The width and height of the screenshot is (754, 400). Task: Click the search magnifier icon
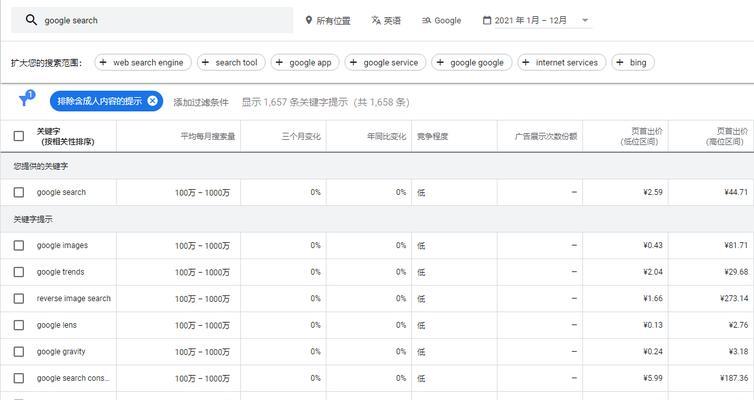click(x=31, y=20)
